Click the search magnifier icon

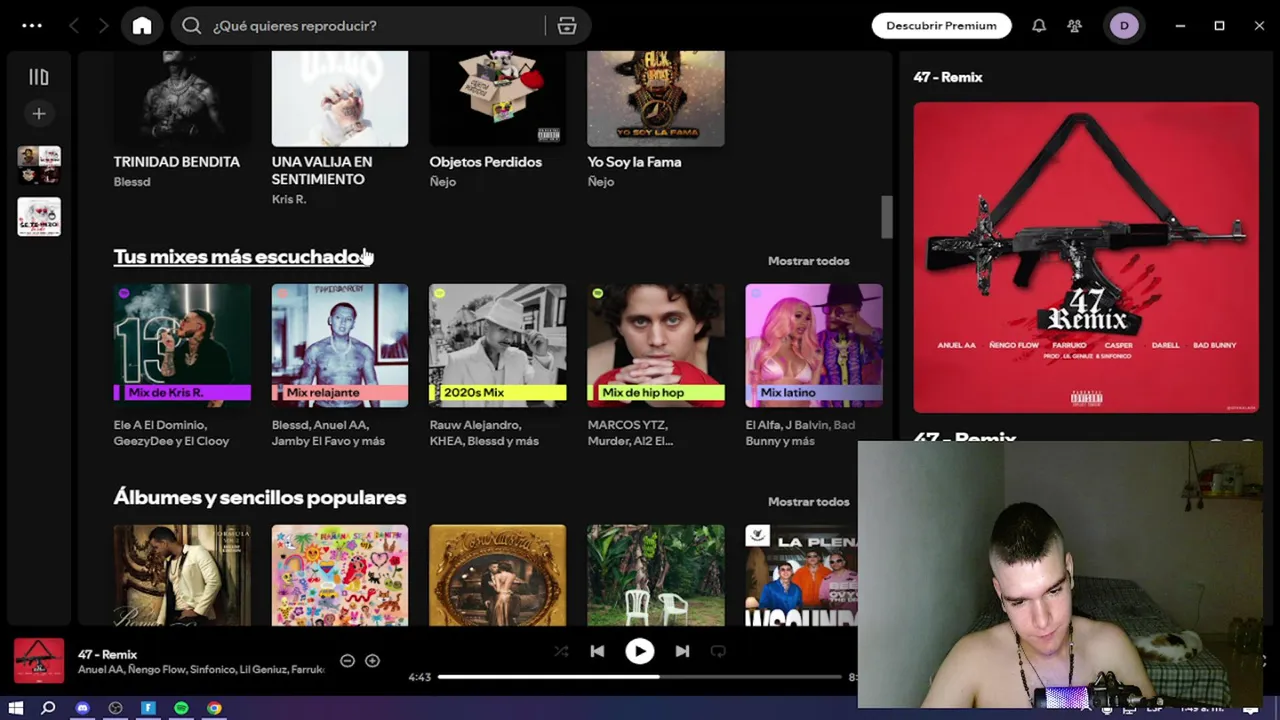tap(192, 26)
